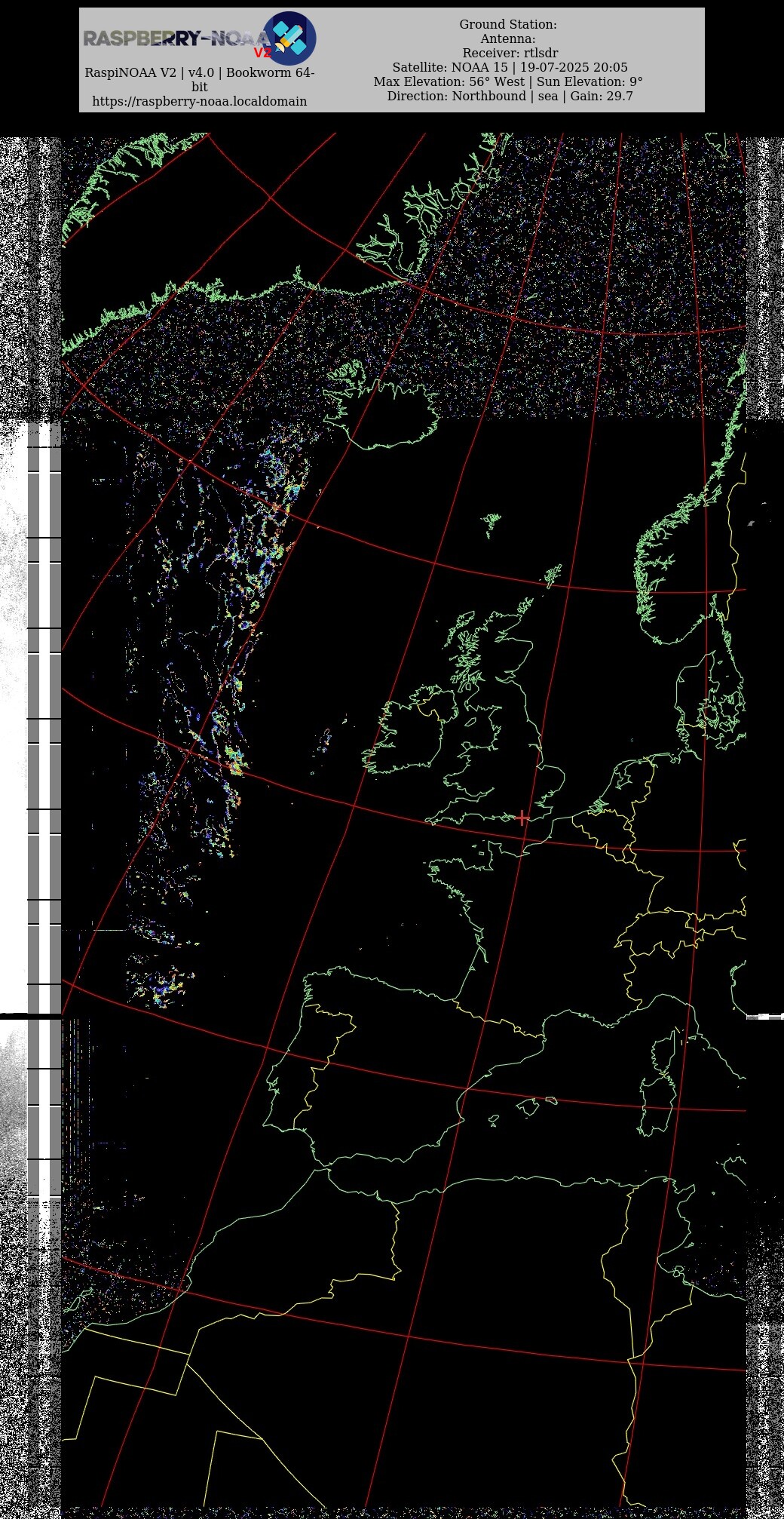The image size is (784, 1519).
Task: Click the Raspberry-NOAA V2 satellite logo icon
Action: [x=289, y=38]
